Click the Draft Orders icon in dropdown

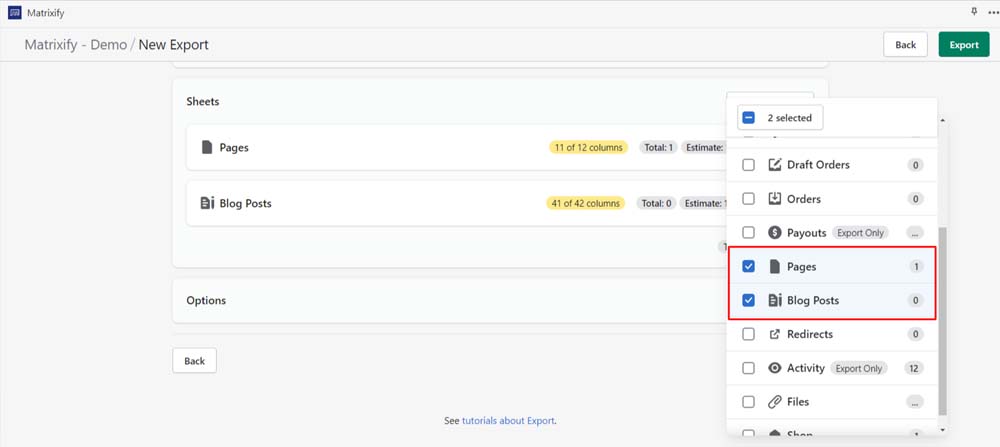click(x=774, y=165)
